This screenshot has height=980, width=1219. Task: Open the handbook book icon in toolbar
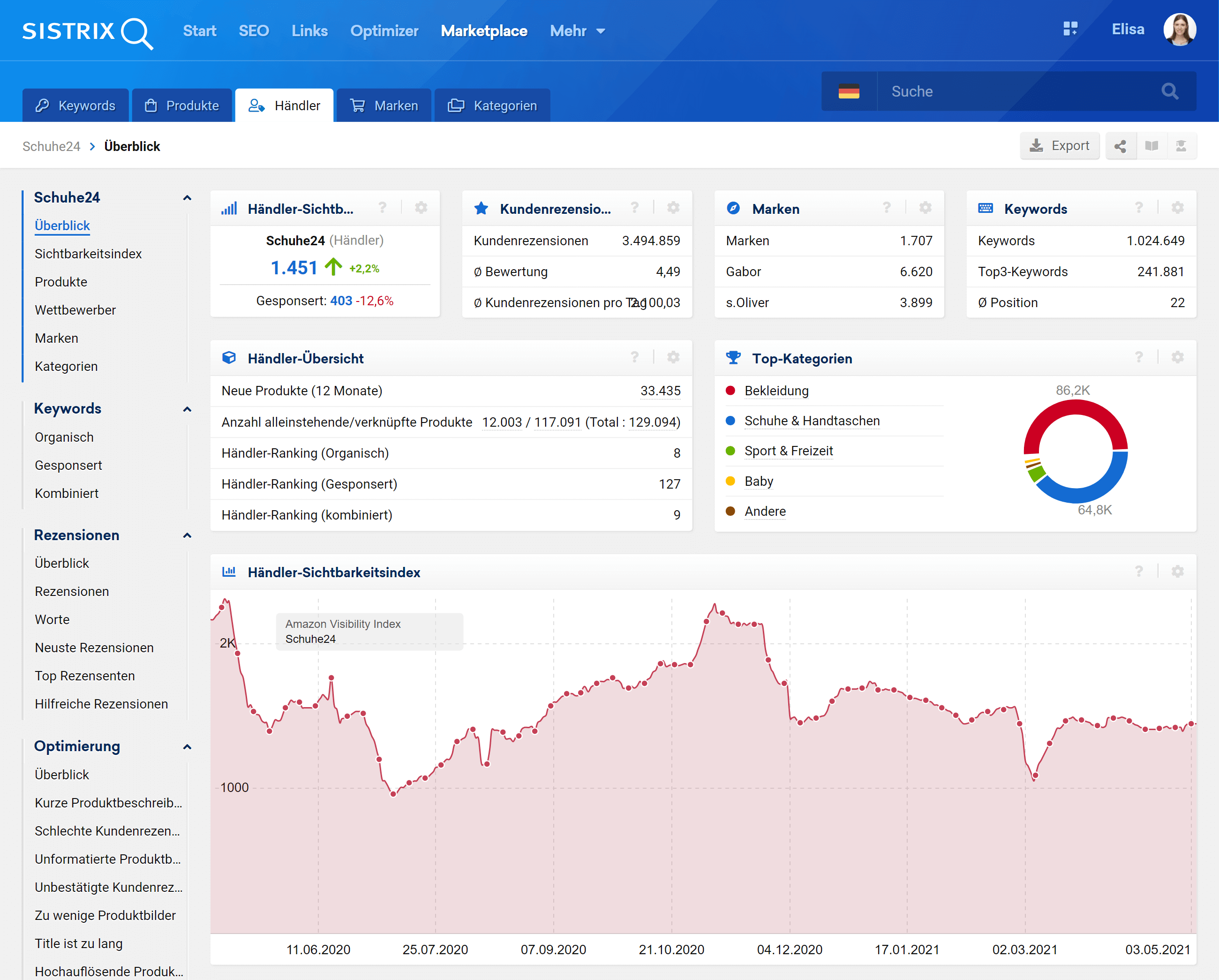pyautogui.click(x=1151, y=146)
